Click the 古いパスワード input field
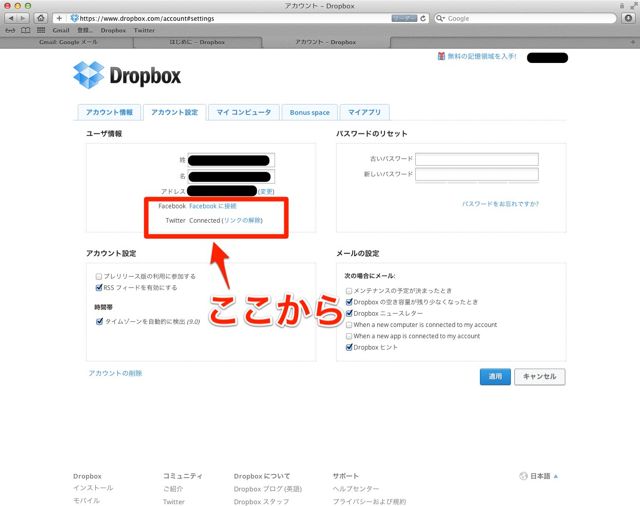 pos(477,159)
